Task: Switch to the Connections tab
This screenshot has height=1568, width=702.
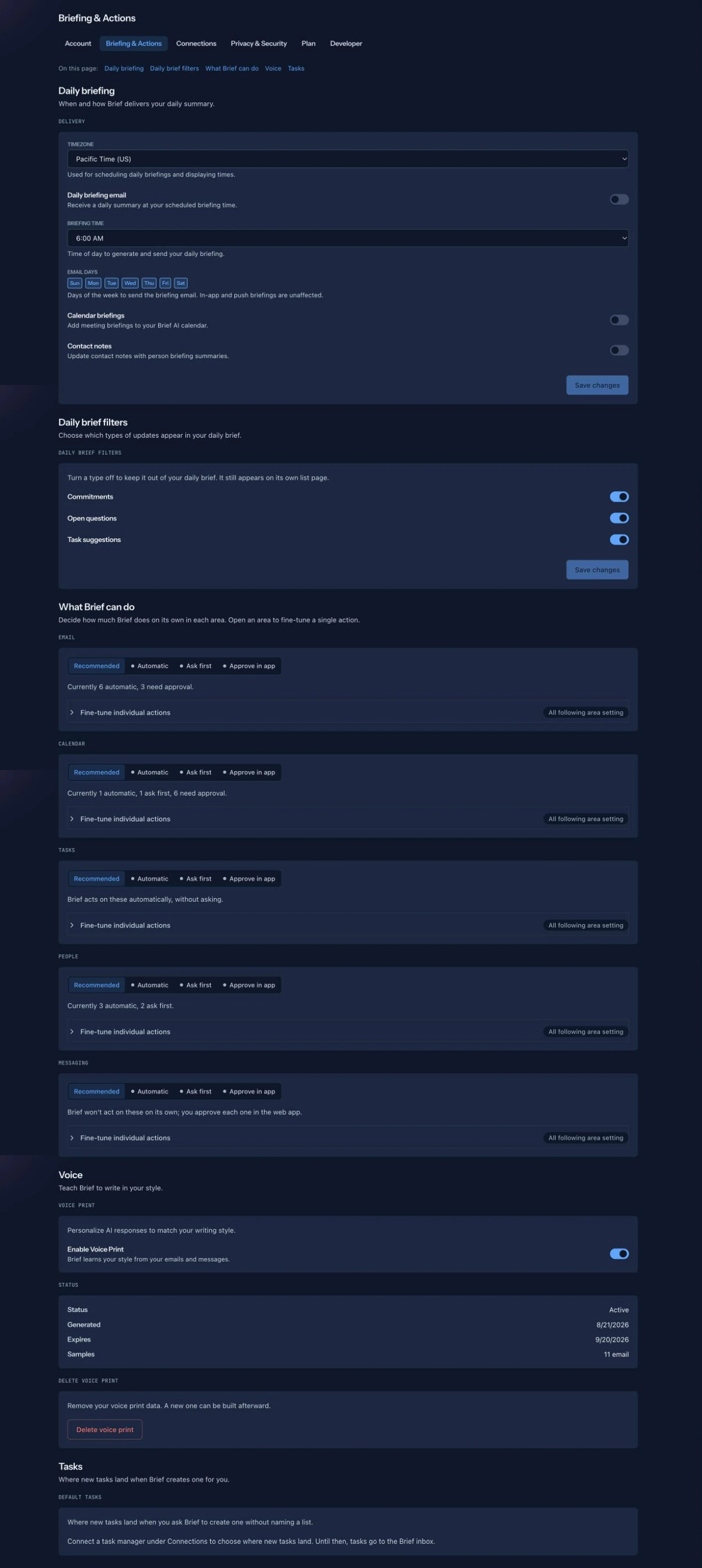Action: [x=196, y=43]
